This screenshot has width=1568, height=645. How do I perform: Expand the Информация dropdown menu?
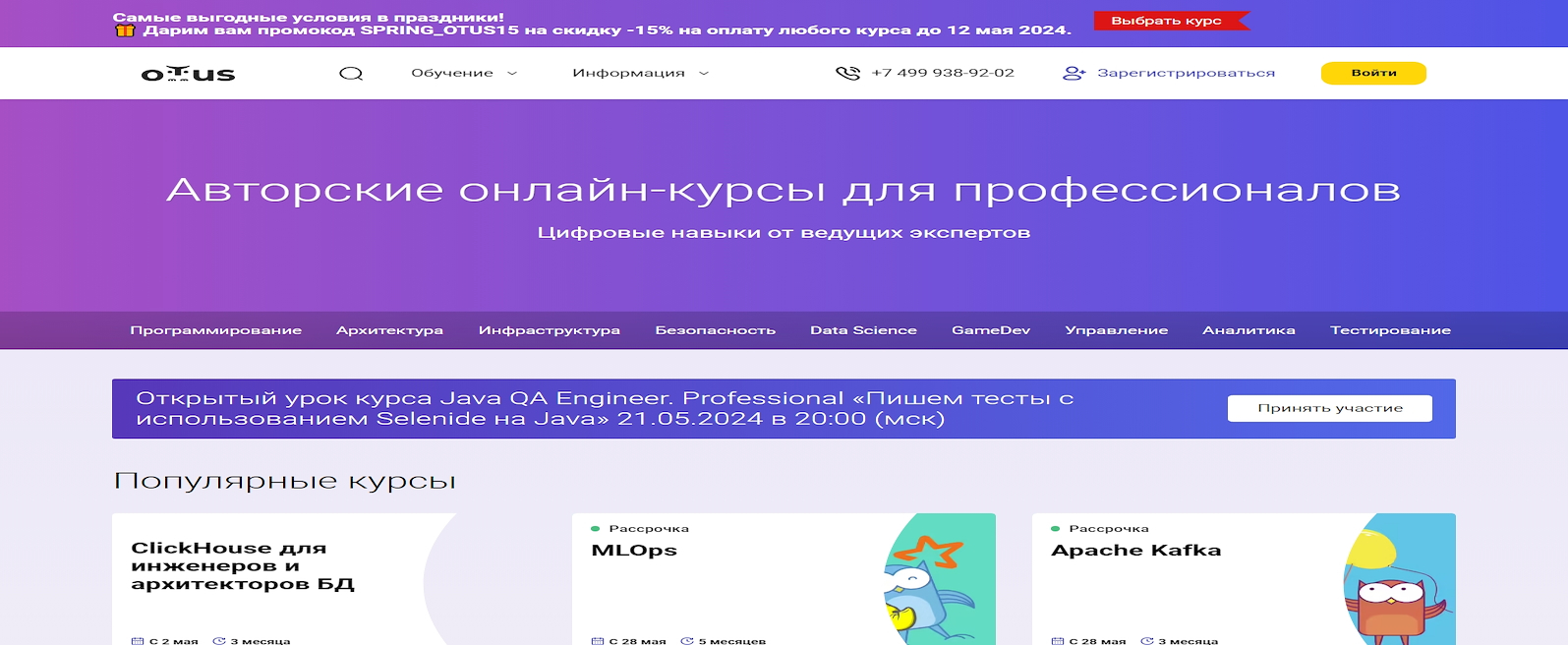pyautogui.click(x=641, y=74)
